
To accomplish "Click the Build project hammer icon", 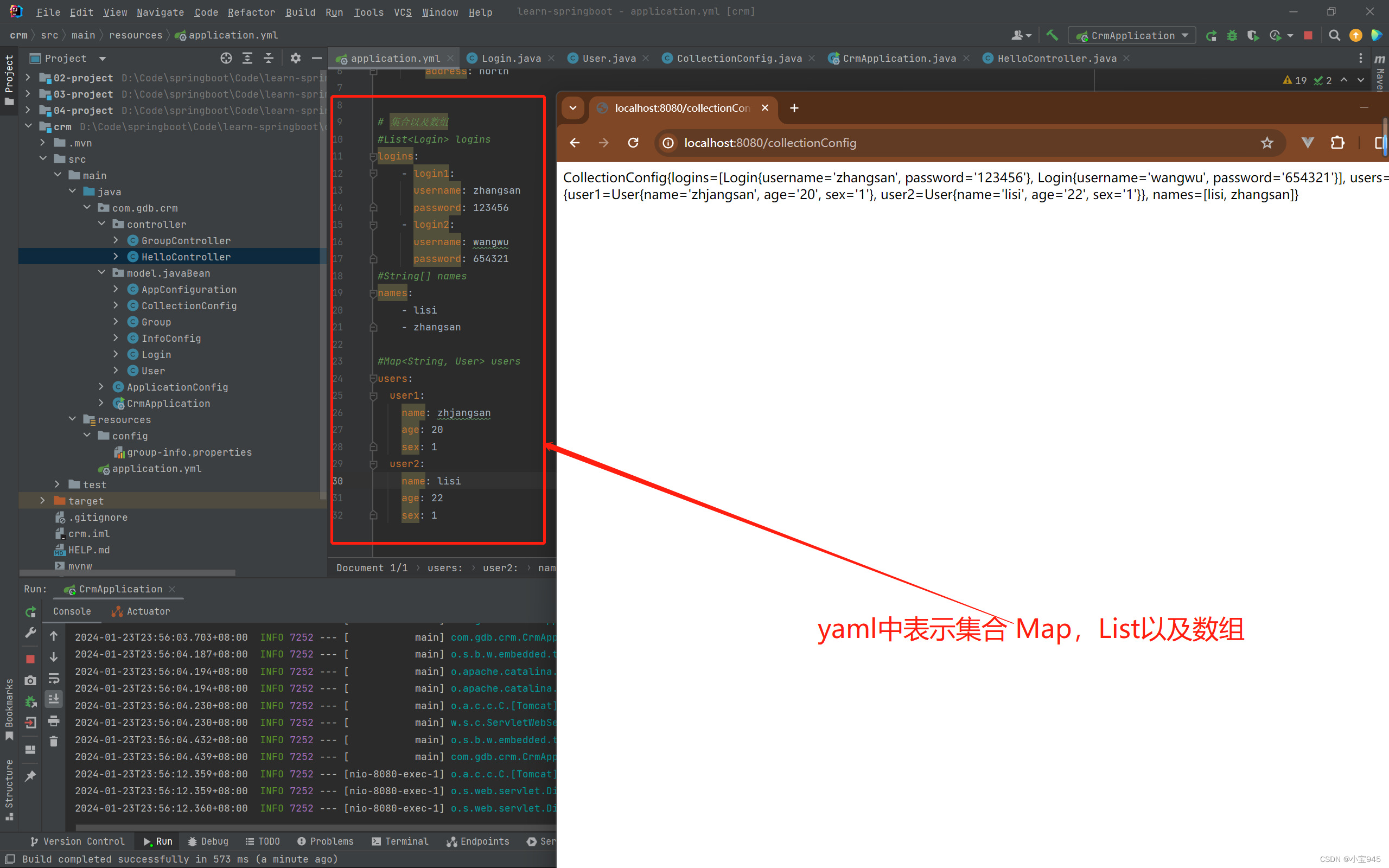I will [x=1052, y=36].
